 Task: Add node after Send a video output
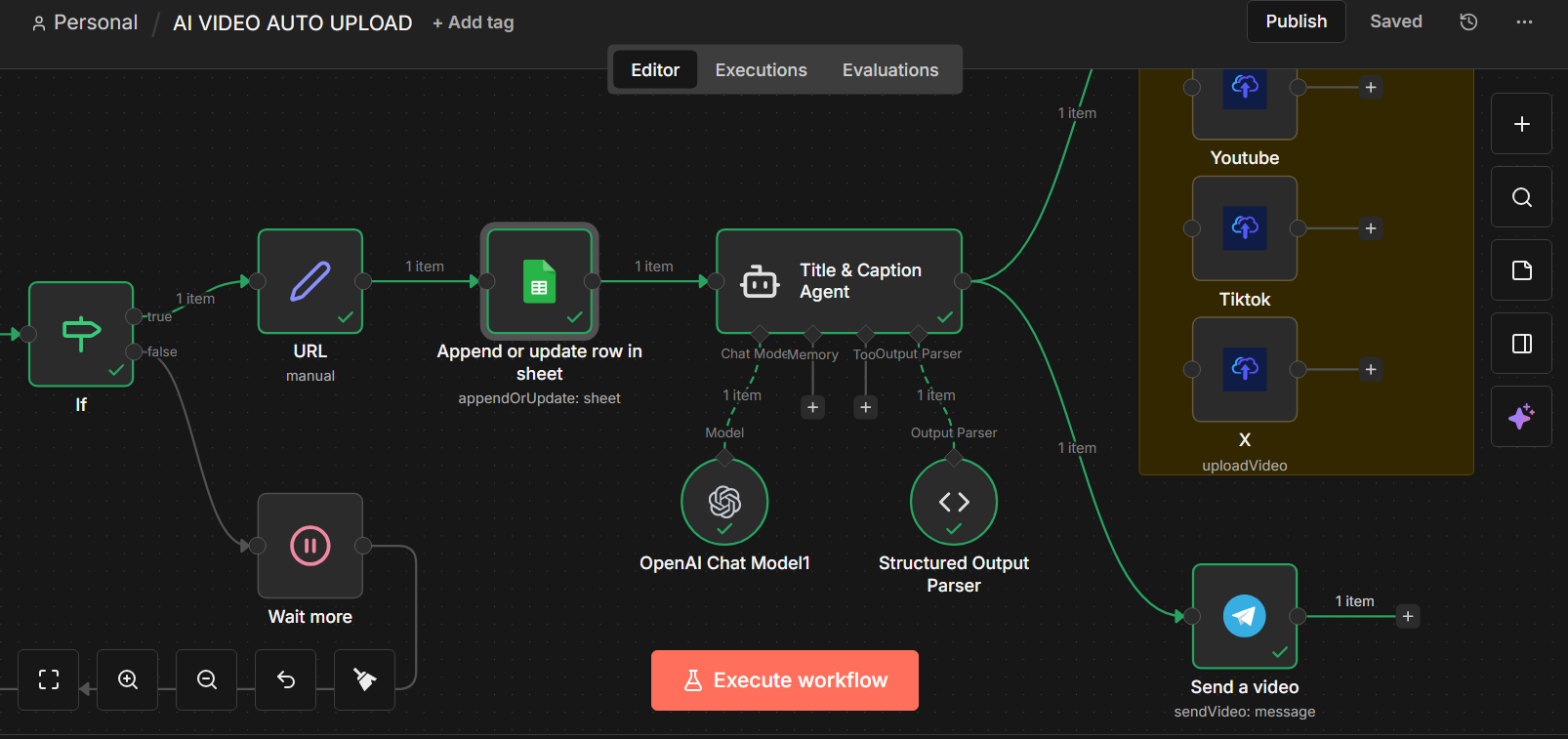click(1407, 616)
